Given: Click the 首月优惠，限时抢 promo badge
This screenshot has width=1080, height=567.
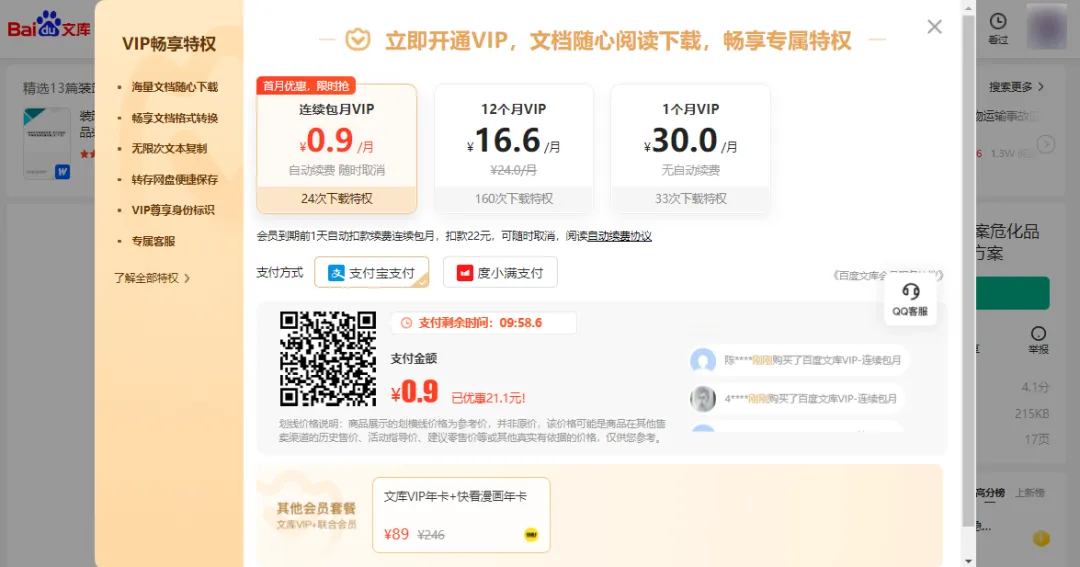Looking at the screenshot, I should click(306, 85).
